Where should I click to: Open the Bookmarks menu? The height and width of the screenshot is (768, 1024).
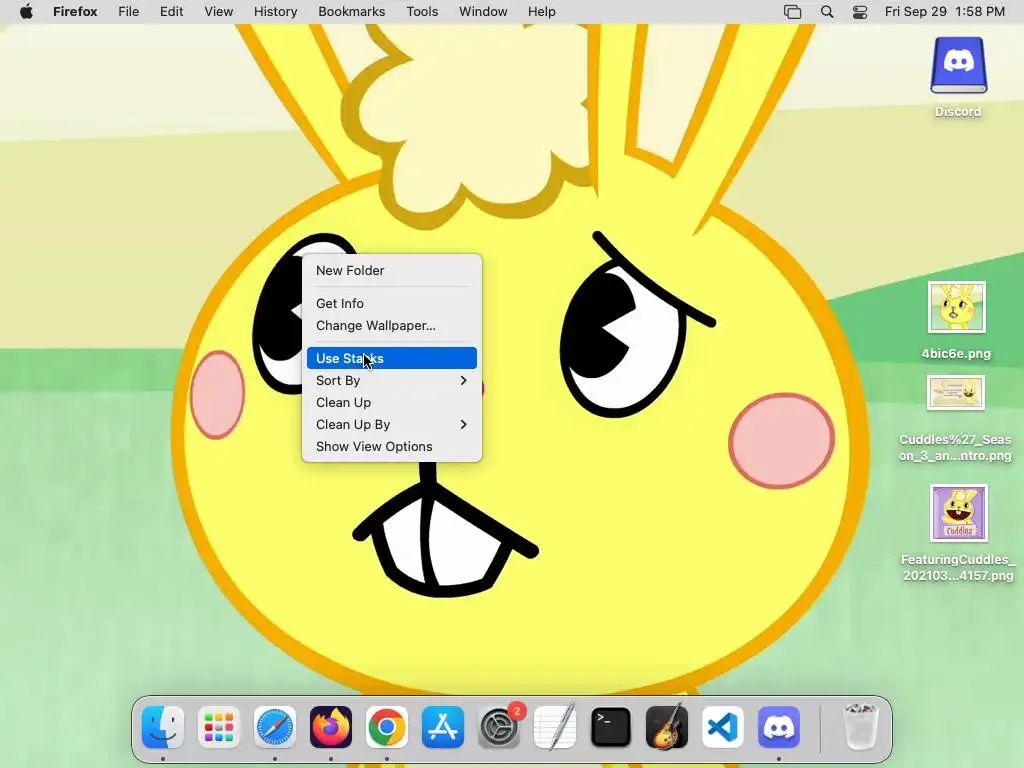(351, 12)
